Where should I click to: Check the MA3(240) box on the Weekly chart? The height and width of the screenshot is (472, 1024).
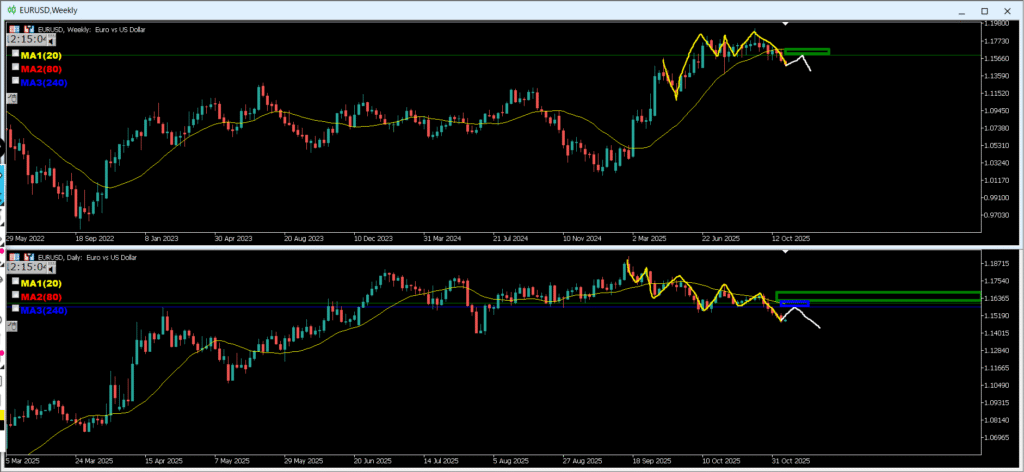coord(14,81)
